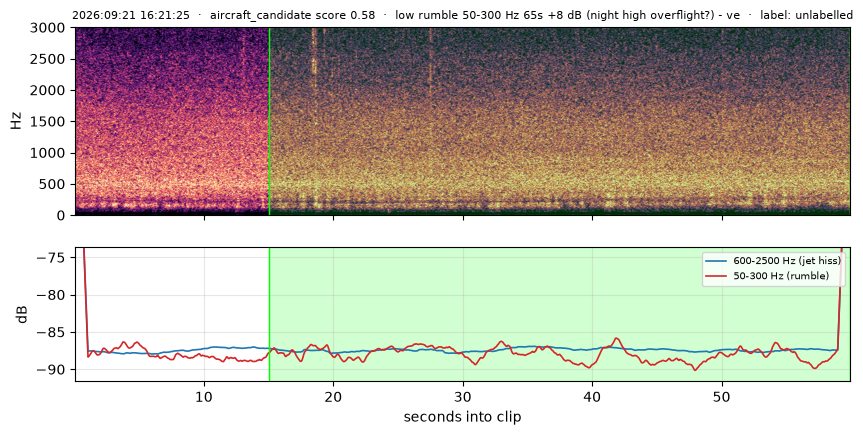Click the '-80' dB tick label

tap(51, 295)
